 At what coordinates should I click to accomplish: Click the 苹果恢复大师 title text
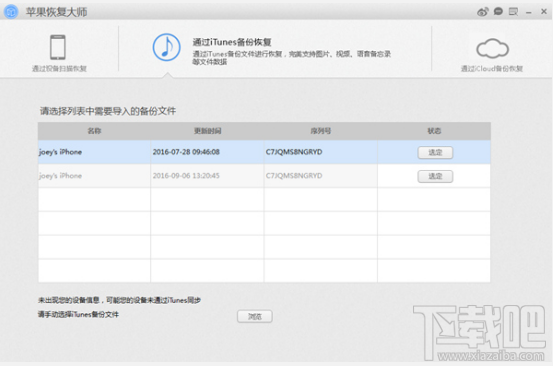56,12
